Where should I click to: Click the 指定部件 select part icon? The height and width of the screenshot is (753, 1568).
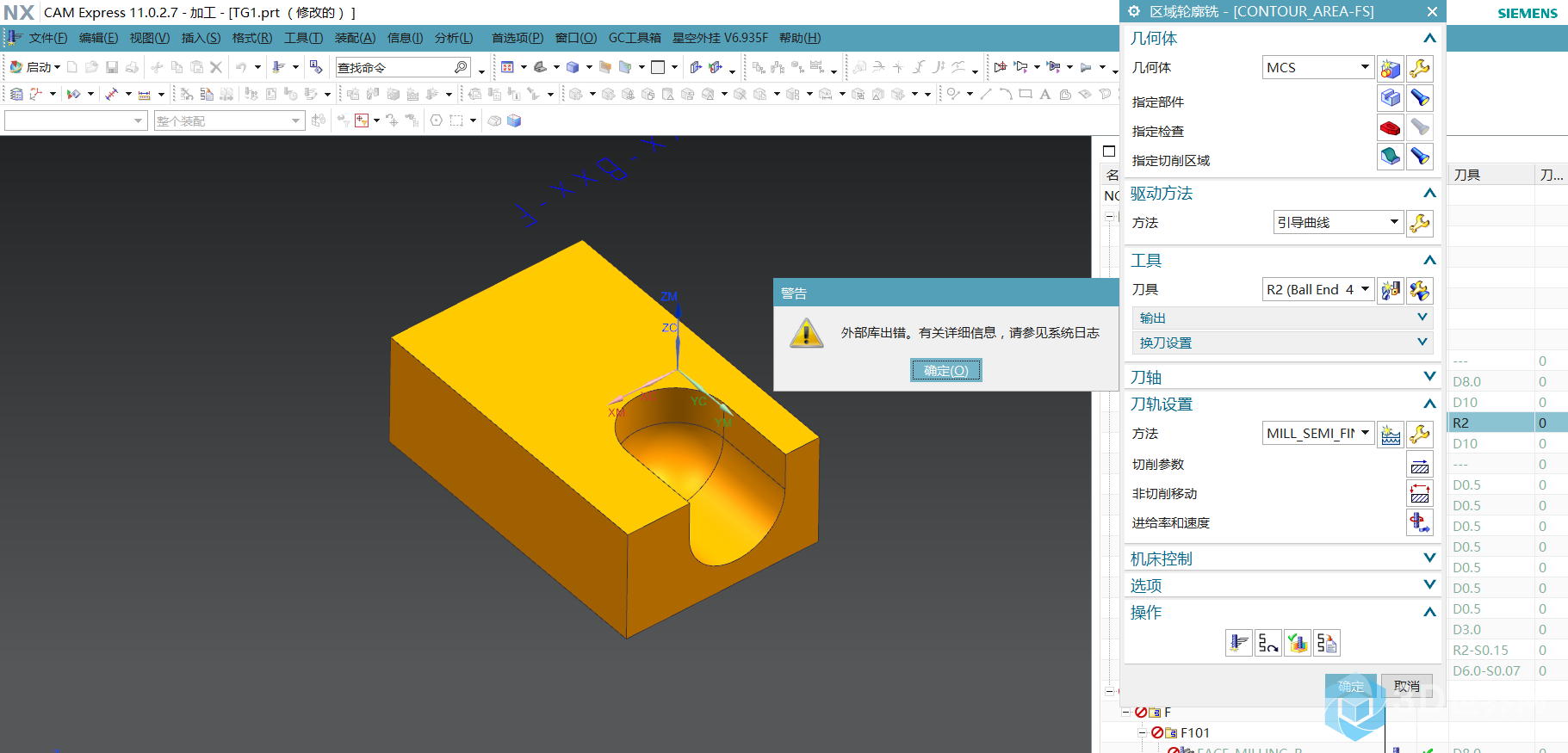tap(1390, 98)
